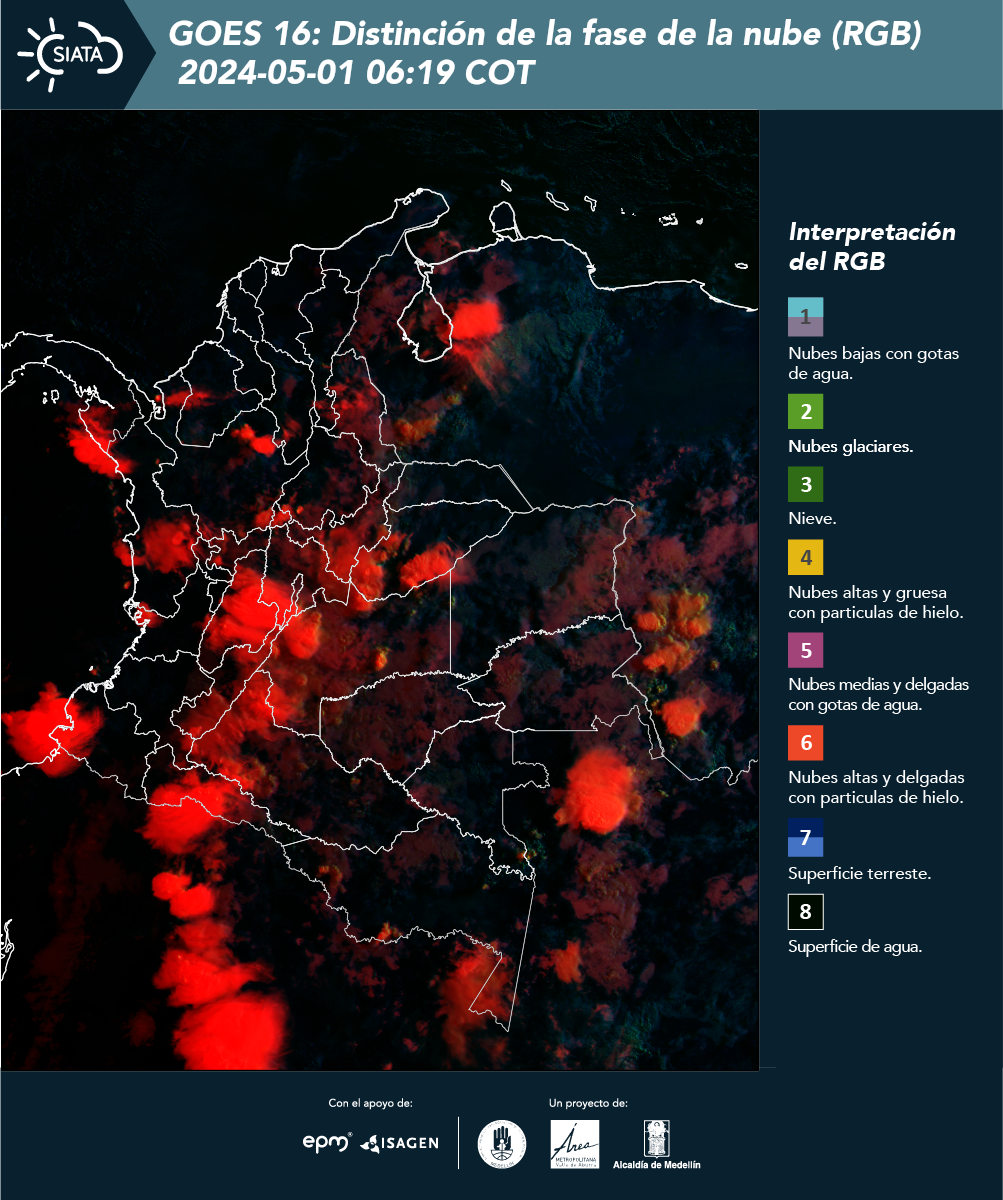The height and width of the screenshot is (1200, 1003).
Task: Click the 'Nieve.' legend label
Action: (812, 519)
